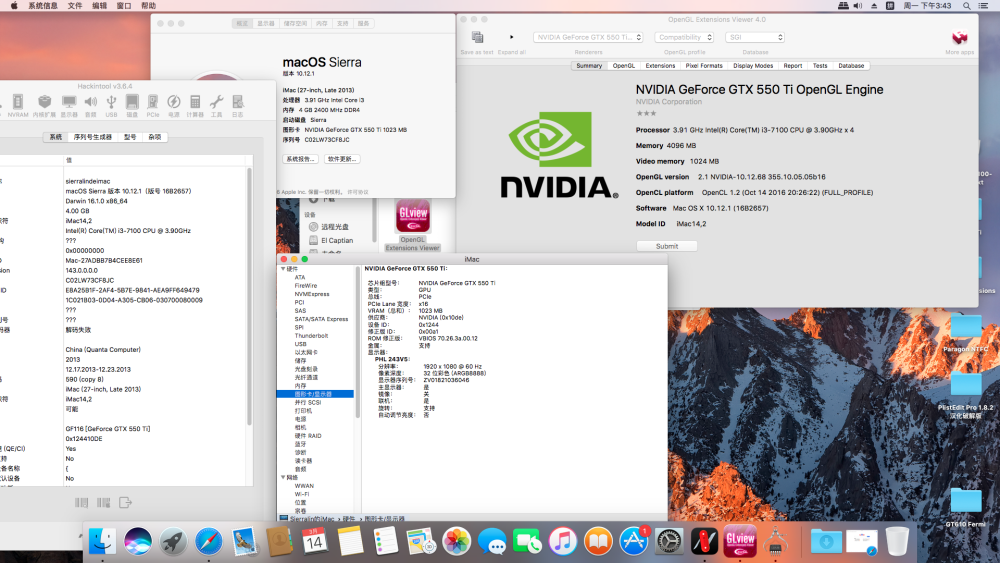Switch to Tests tab in OpenGL Viewer
Viewport: 1000px width, 563px height.
pos(820,66)
